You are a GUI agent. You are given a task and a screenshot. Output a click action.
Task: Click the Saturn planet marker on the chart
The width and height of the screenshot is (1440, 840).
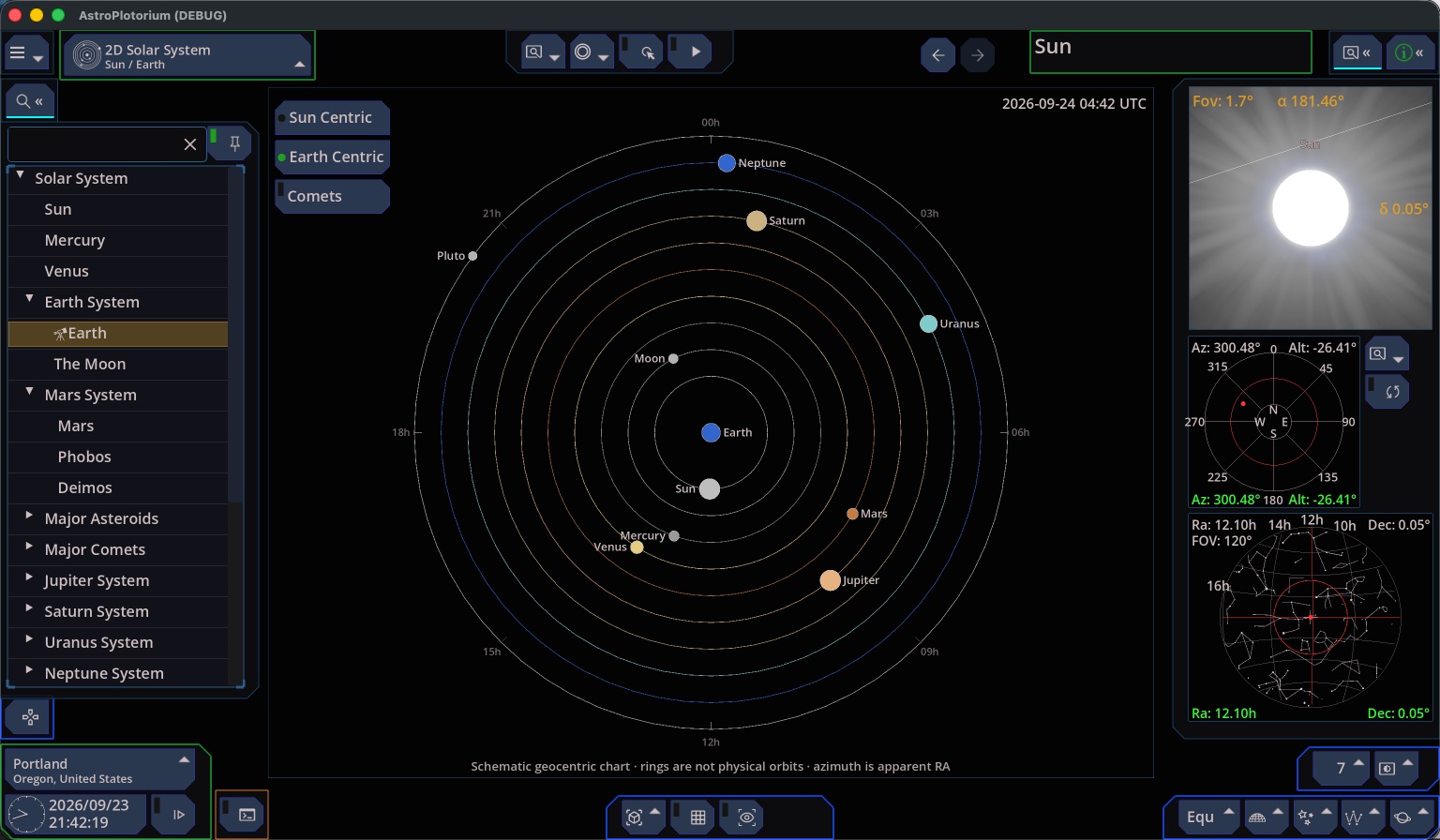(757, 220)
